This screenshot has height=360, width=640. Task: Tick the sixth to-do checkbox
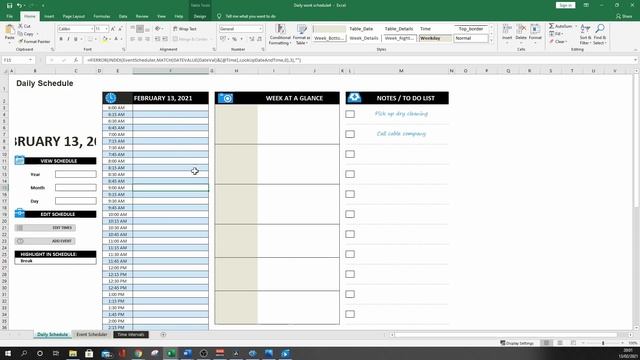(350, 214)
